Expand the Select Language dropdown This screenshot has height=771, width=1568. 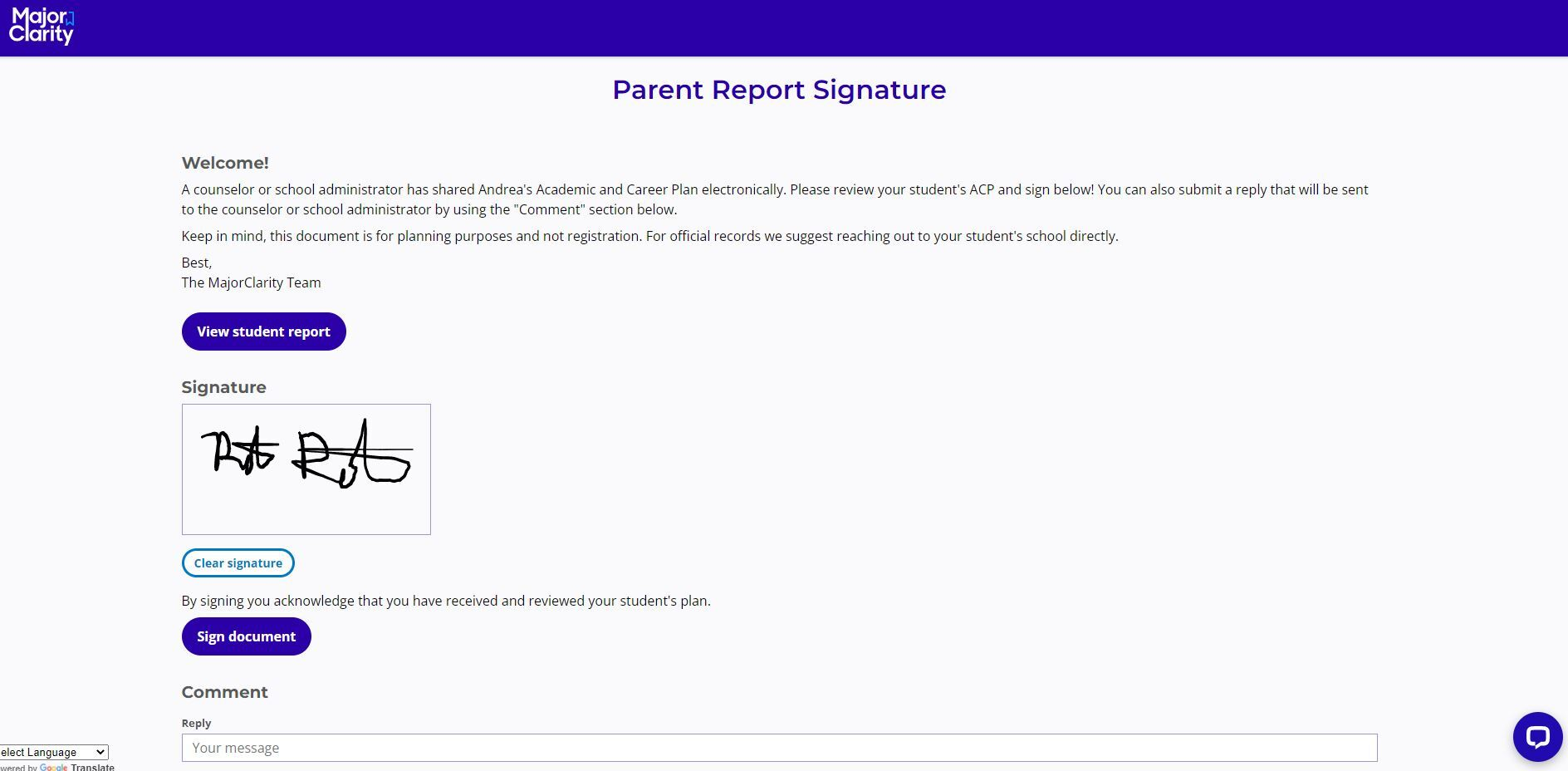click(53, 752)
